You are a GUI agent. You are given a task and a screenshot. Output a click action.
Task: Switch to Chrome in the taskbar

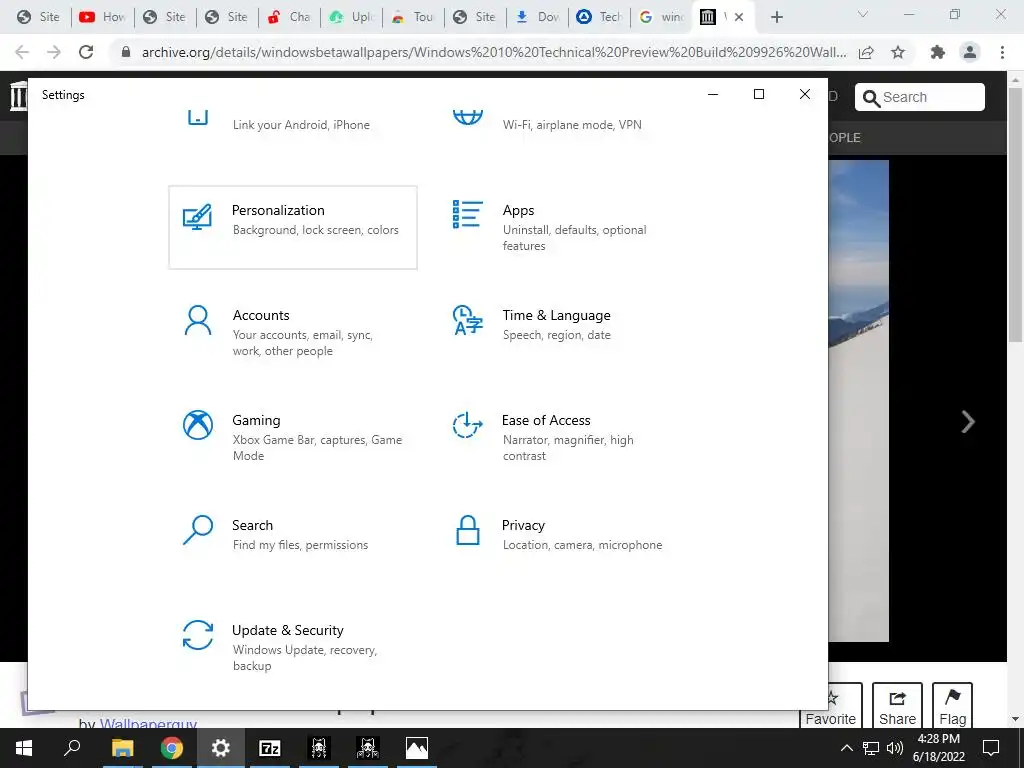(x=171, y=748)
